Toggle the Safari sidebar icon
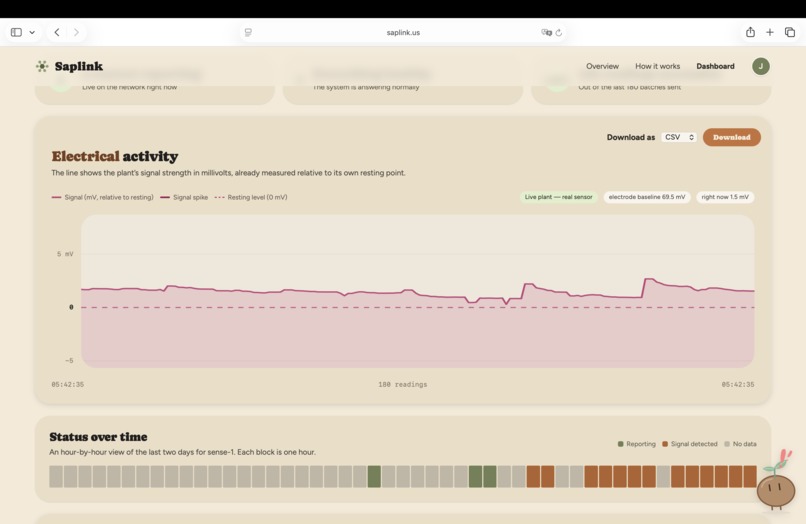The width and height of the screenshot is (806, 524). 16,32
